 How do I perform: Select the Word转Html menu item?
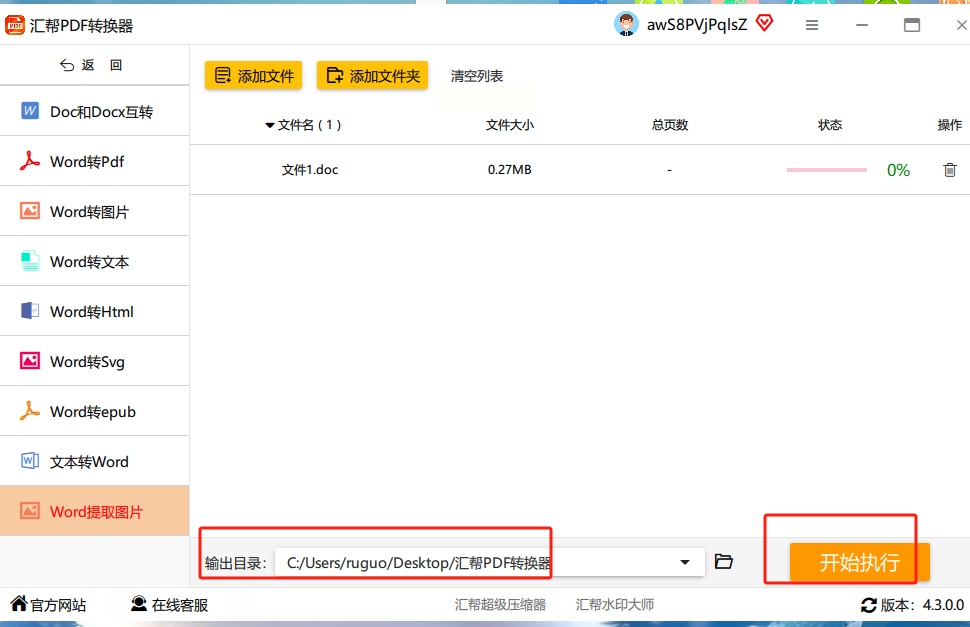[x=95, y=312]
